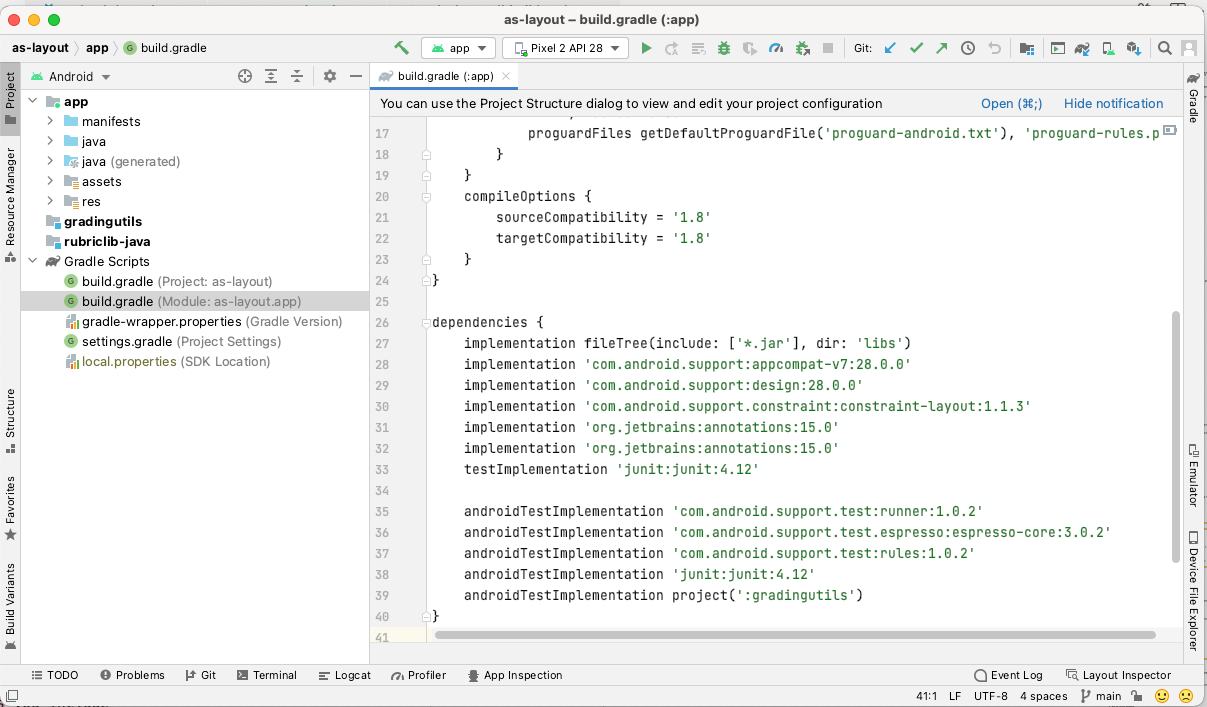1207x707 pixels.
Task: Click the editor horizontal scrollbar
Action: pos(796,635)
